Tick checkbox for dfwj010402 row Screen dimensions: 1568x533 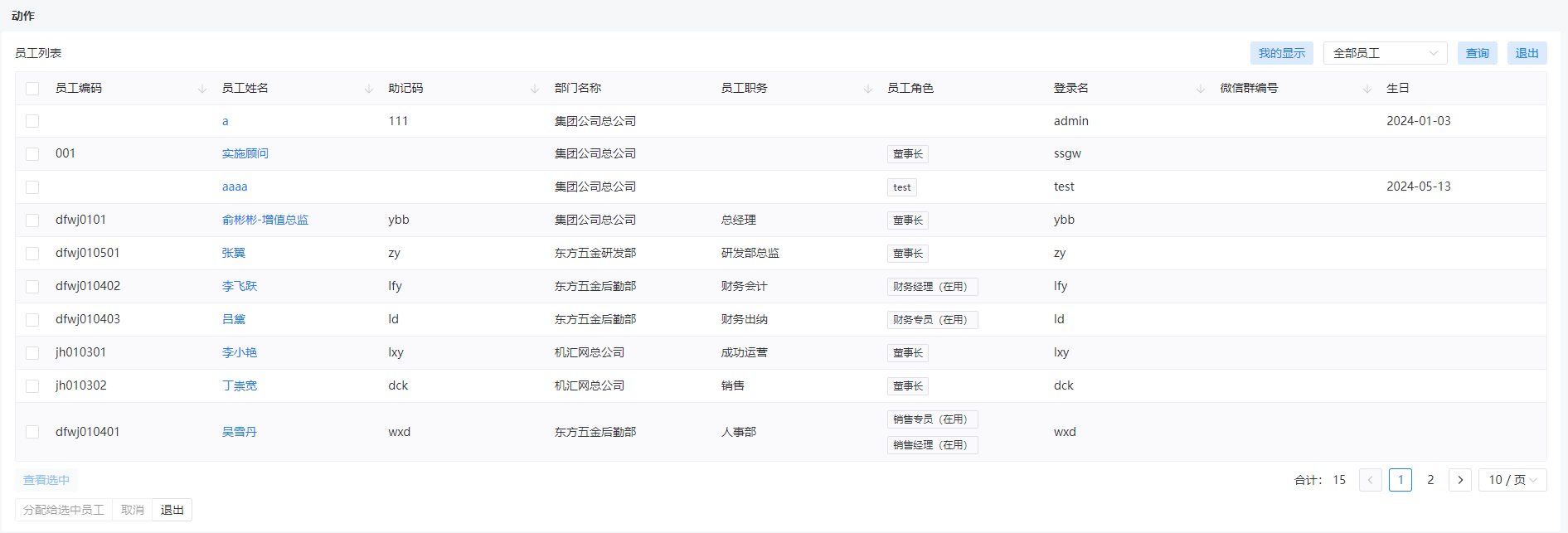click(32, 287)
